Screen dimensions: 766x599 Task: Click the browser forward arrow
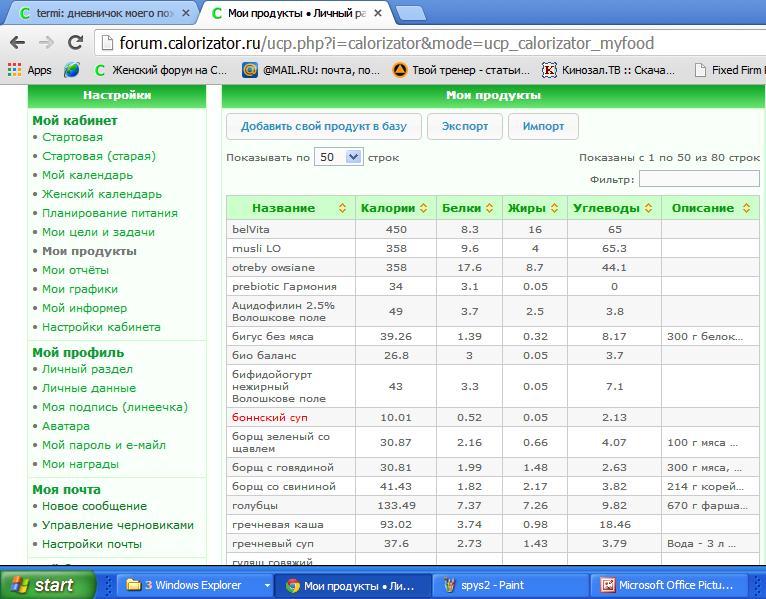[x=46, y=43]
